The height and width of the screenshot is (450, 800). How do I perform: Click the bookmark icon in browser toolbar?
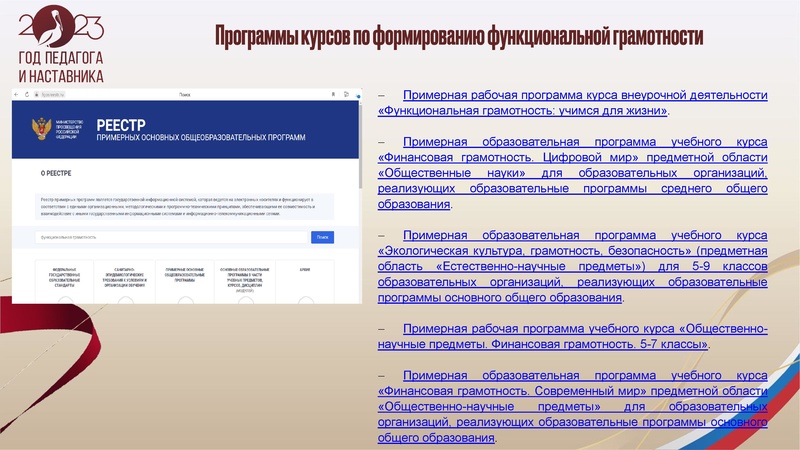click(x=334, y=94)
